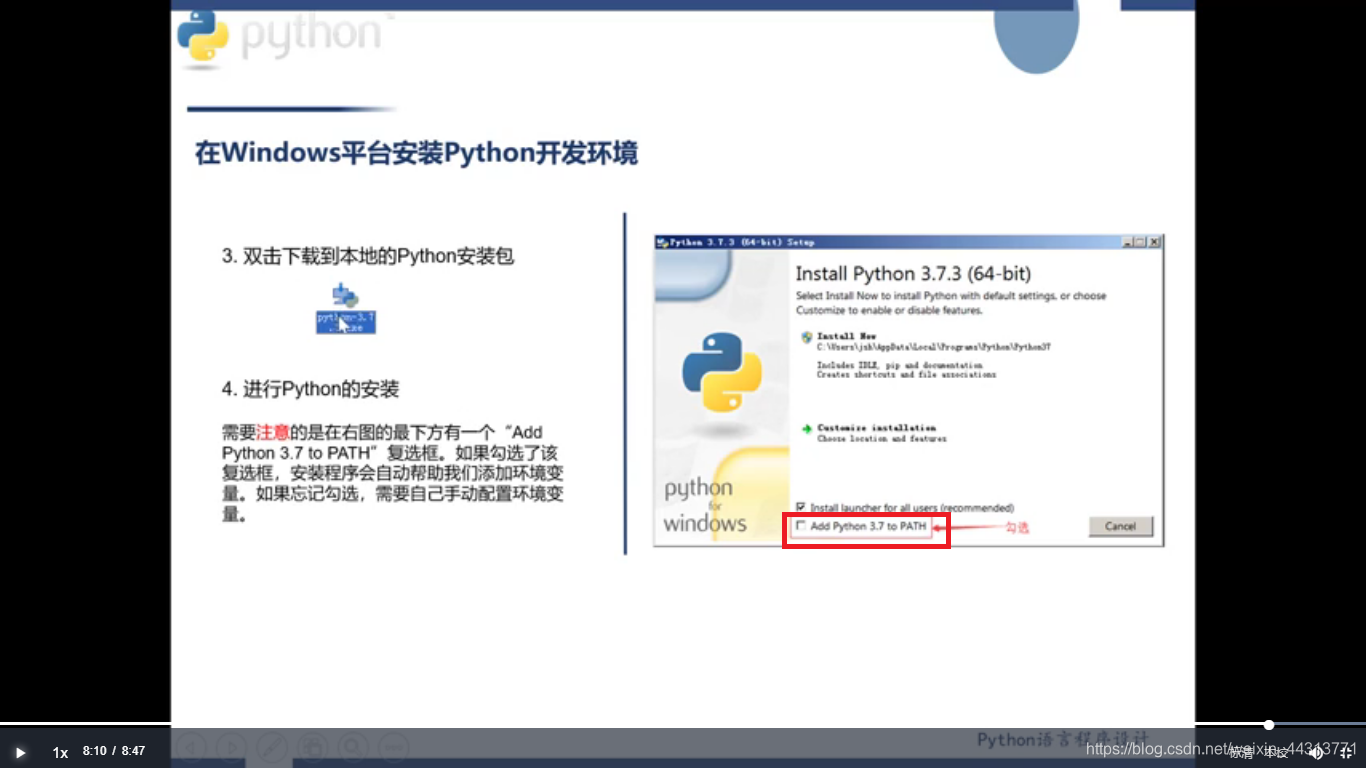The image size is (1366, 768).
Task: Click the heading 在Windows平台安装Python开发环境
Action: [416, 153]
